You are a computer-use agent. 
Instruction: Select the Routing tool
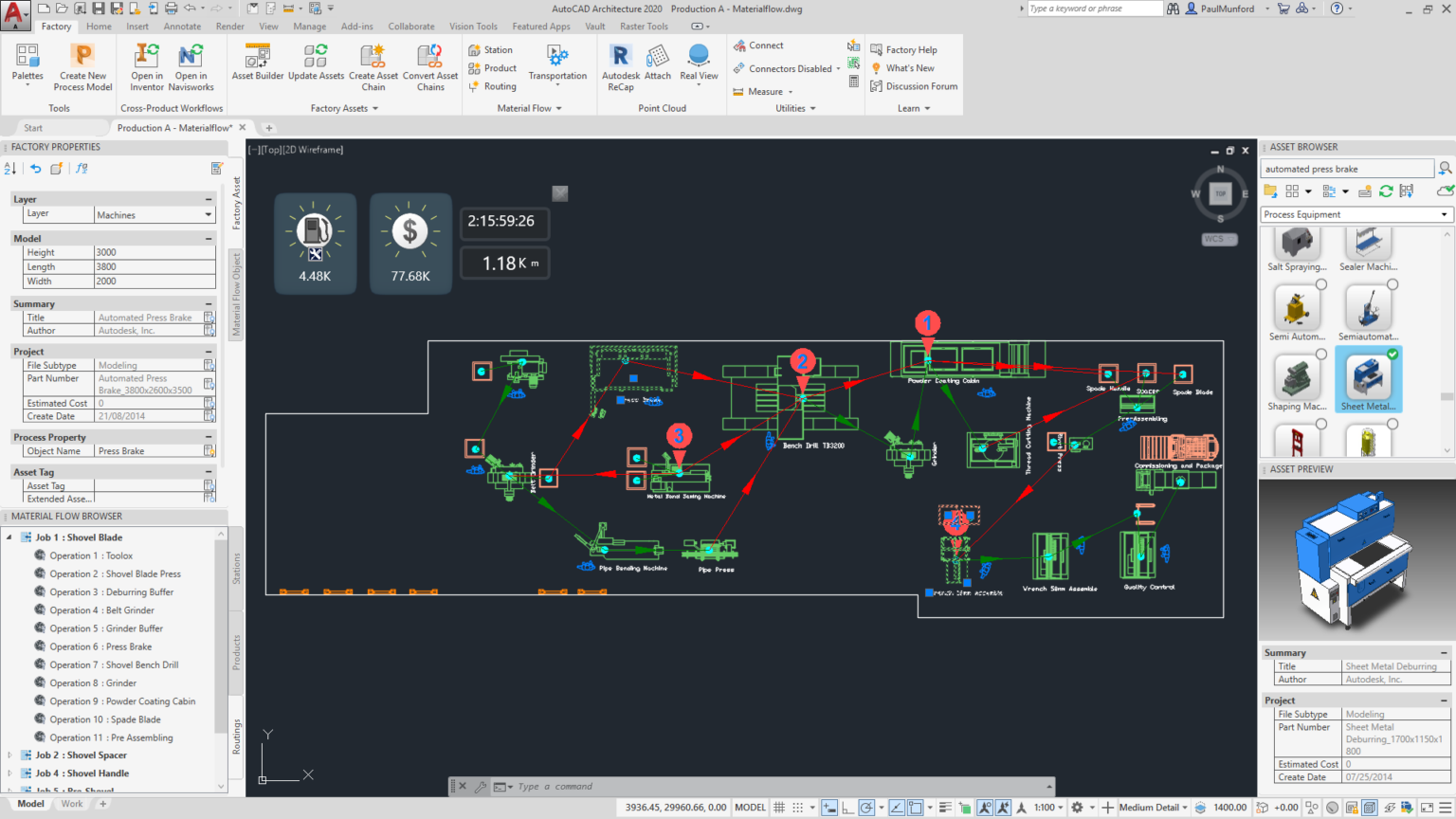coord(493,86)
